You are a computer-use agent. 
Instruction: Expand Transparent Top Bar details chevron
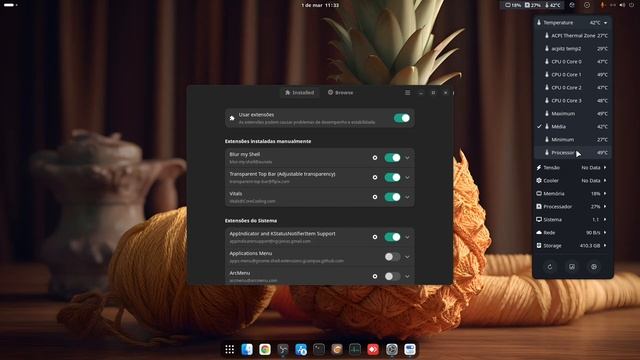pyautogui.click(x=407, y=178)
